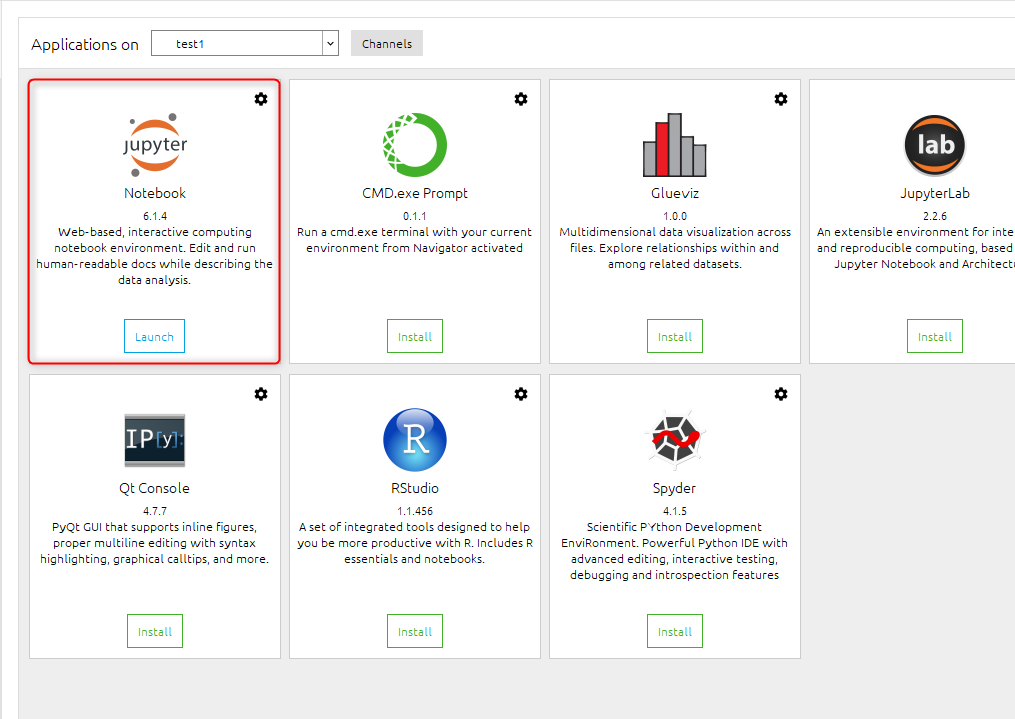Screen dimensions: 1015x719
Task: Click the Spyder web logo
Action: (x=675, y=440)
